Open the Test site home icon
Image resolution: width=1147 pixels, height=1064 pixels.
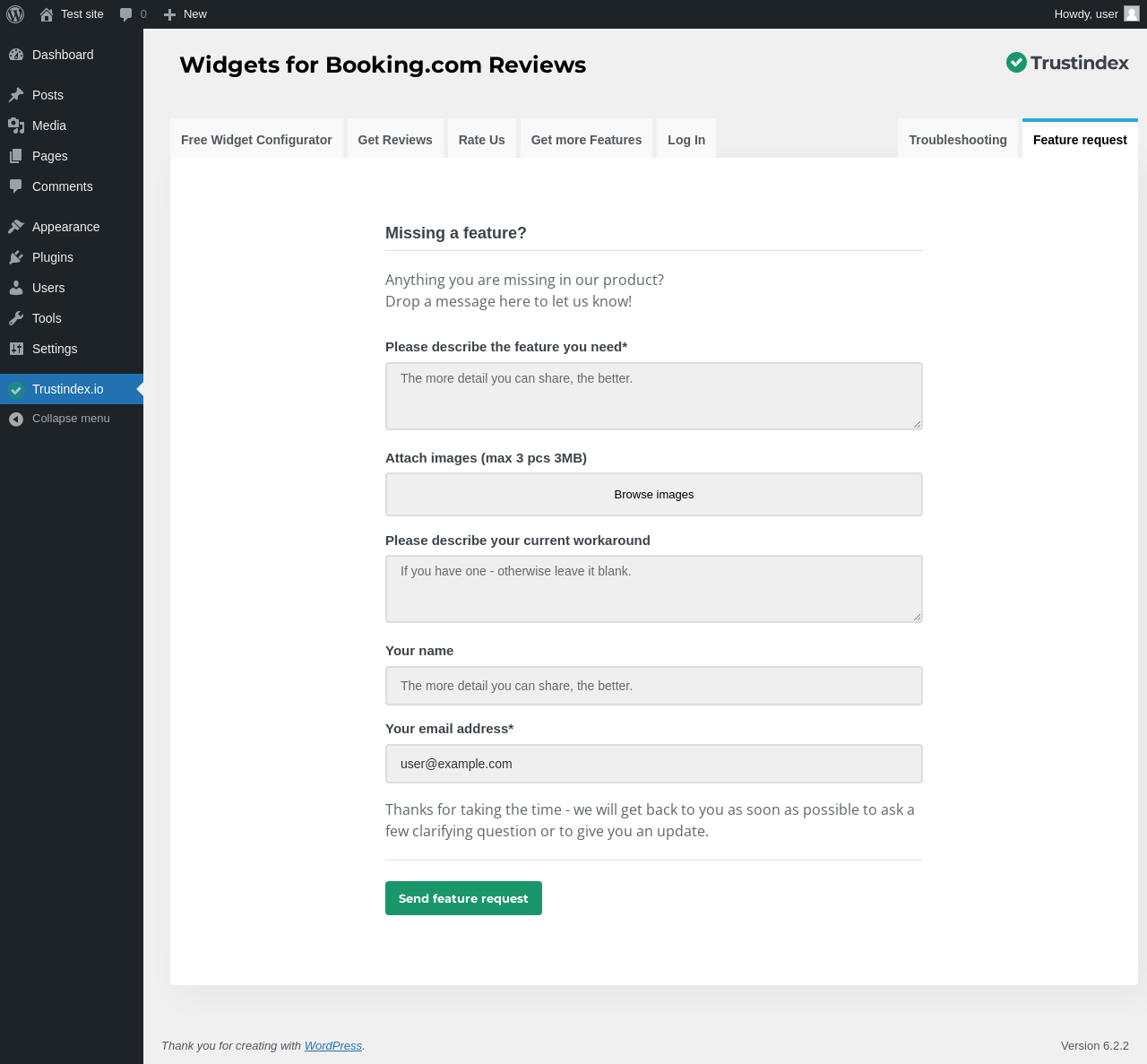(47, 14)
